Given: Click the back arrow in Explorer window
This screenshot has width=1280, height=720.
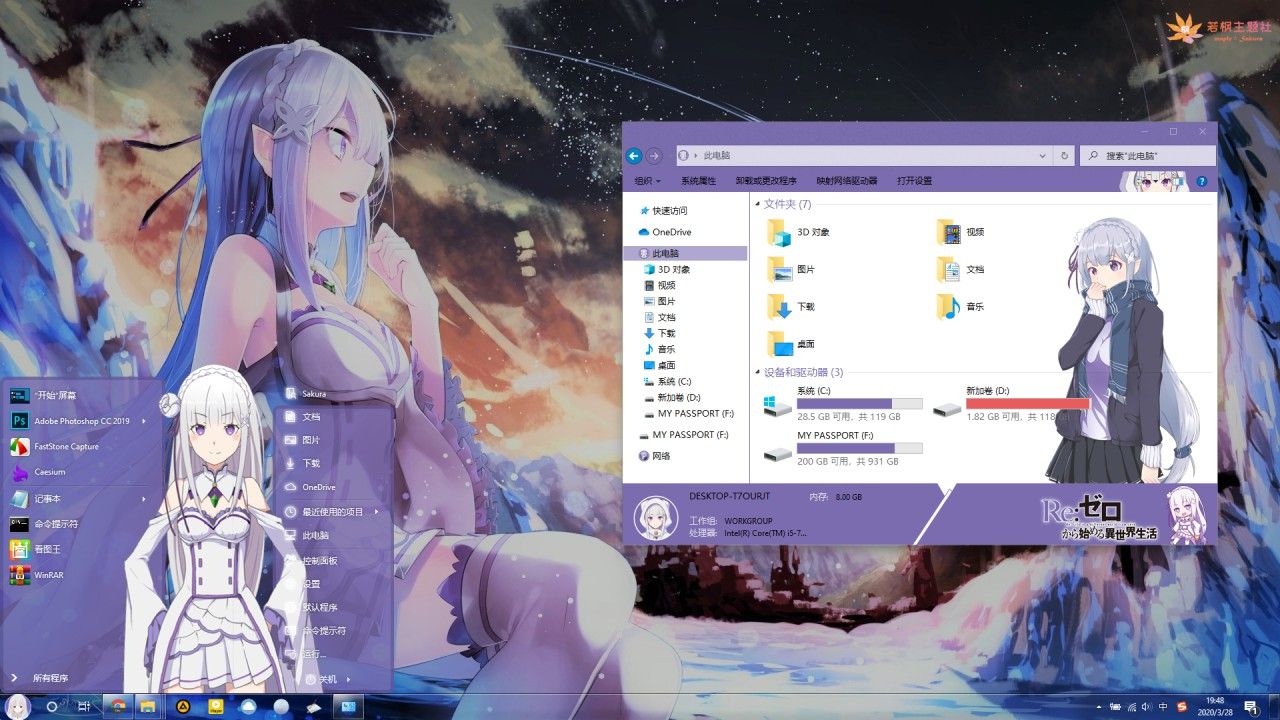Looking at the screenshot, I should [x=633, y=156].
